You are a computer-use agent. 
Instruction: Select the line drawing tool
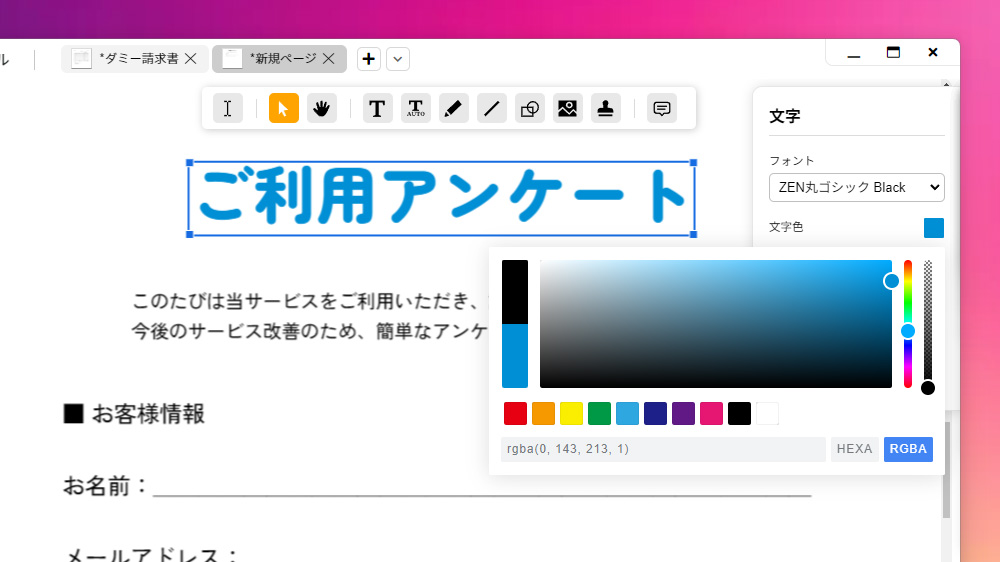click(491, 108)
